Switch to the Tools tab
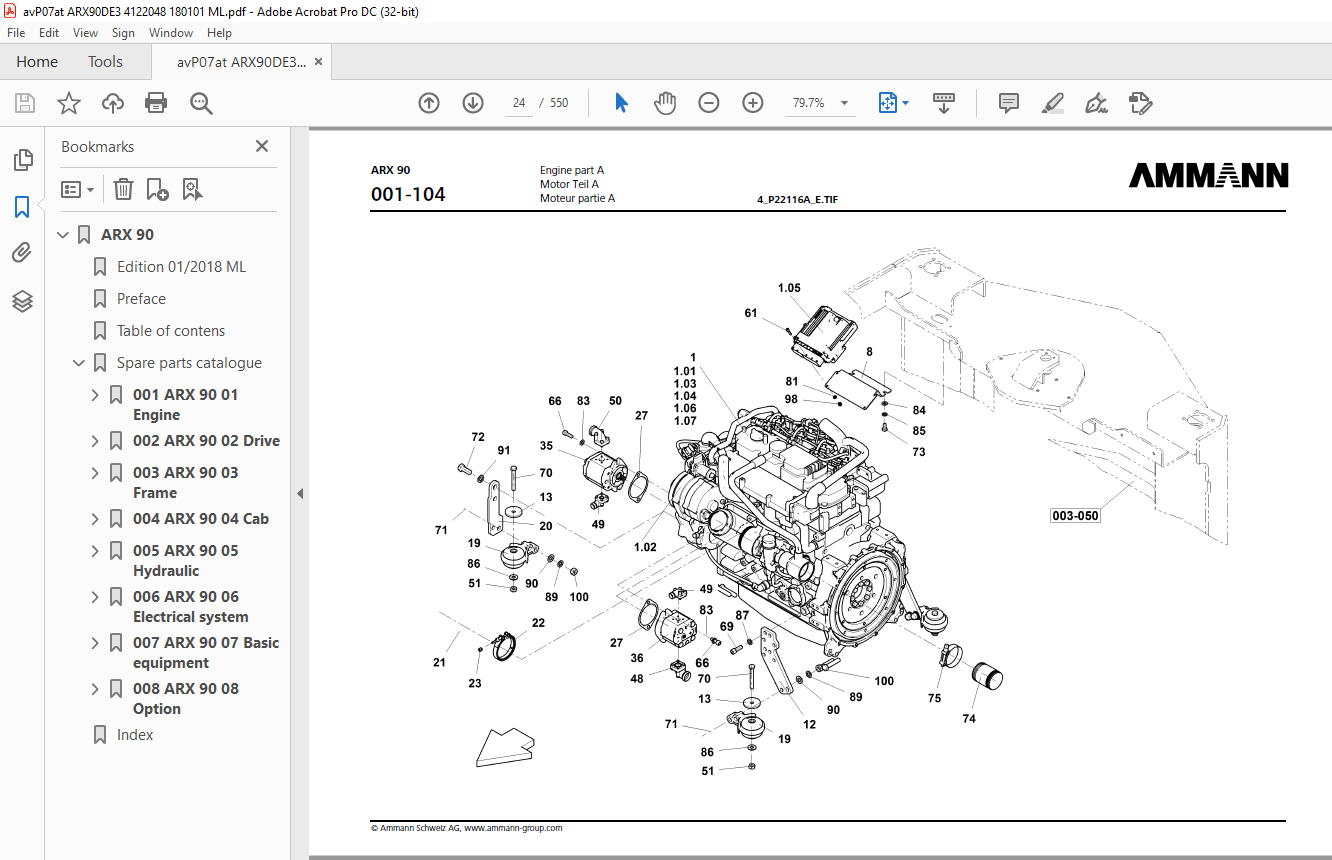This screenshot has height=860, width=1332. pyautogui.click(x=105, y=62)
